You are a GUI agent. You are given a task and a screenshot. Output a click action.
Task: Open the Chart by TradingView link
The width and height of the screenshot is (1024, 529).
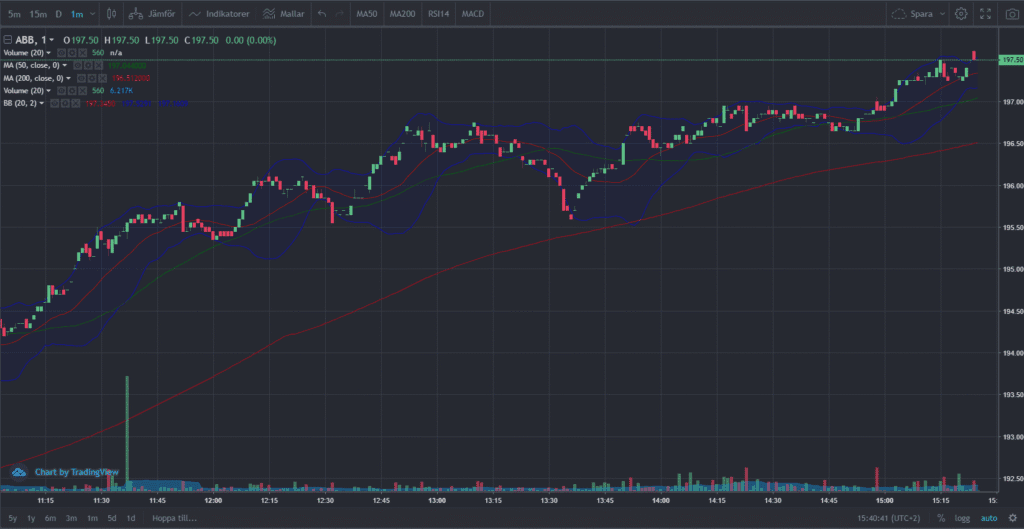click(77, 471)
